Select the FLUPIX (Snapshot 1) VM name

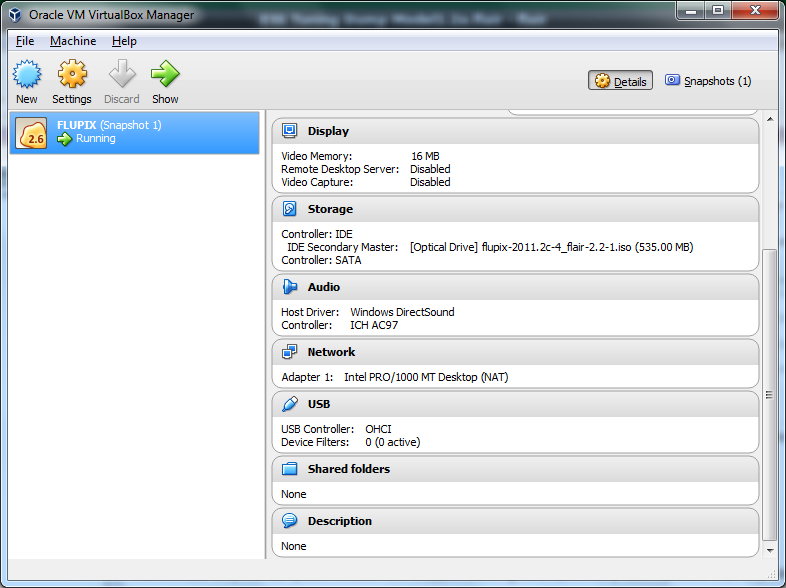109,125
